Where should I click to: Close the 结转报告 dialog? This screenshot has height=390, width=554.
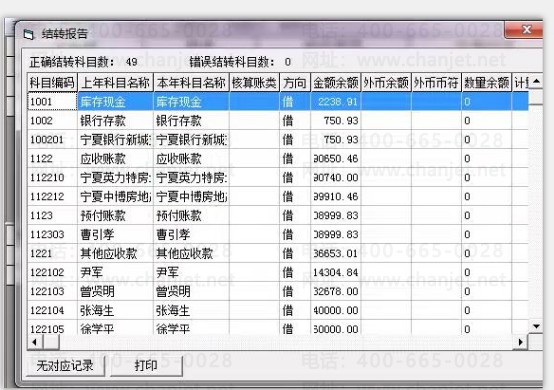[x=524, y=30]
